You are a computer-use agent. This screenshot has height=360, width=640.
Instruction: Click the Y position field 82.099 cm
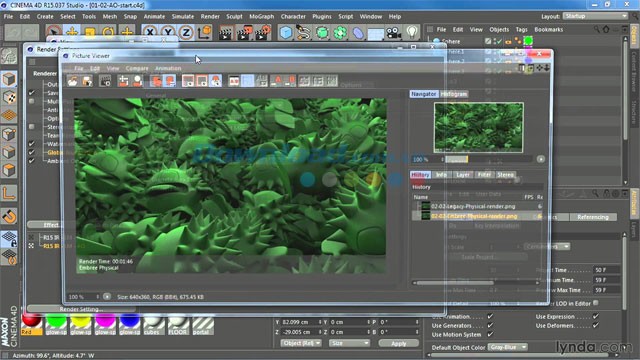[301, 322]
